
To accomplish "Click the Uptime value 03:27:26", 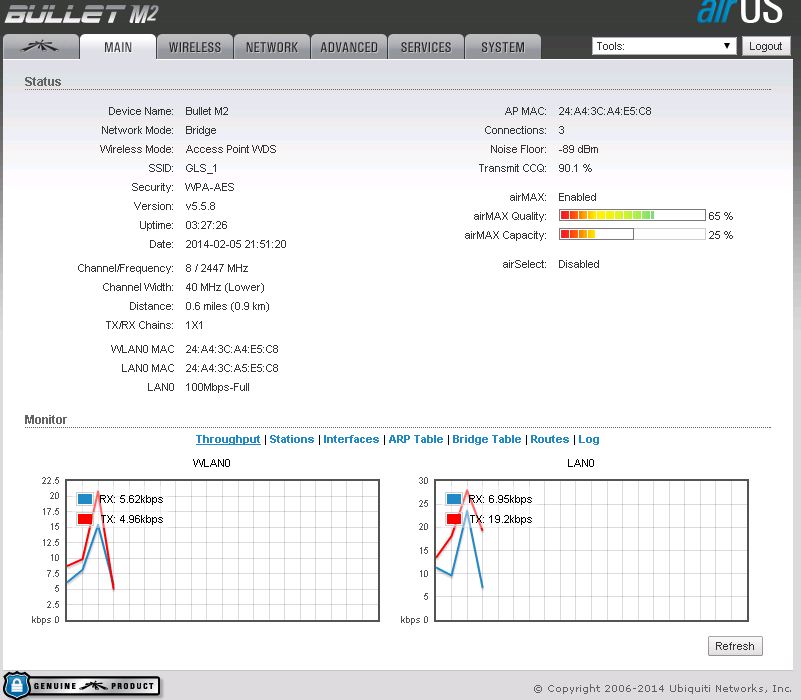I will tap(206, 225).
